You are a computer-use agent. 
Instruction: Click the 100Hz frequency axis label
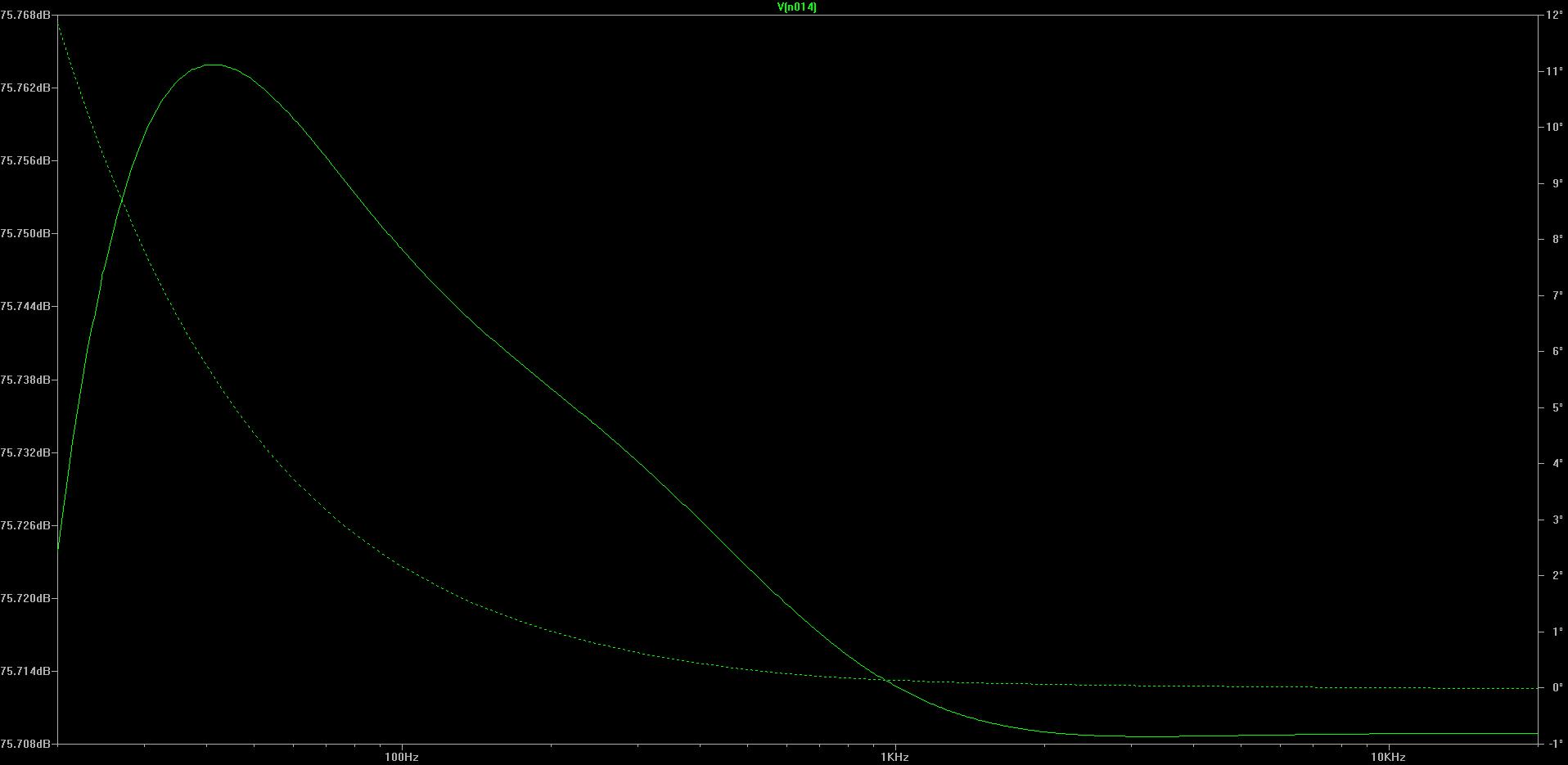[x=401, y=758]
